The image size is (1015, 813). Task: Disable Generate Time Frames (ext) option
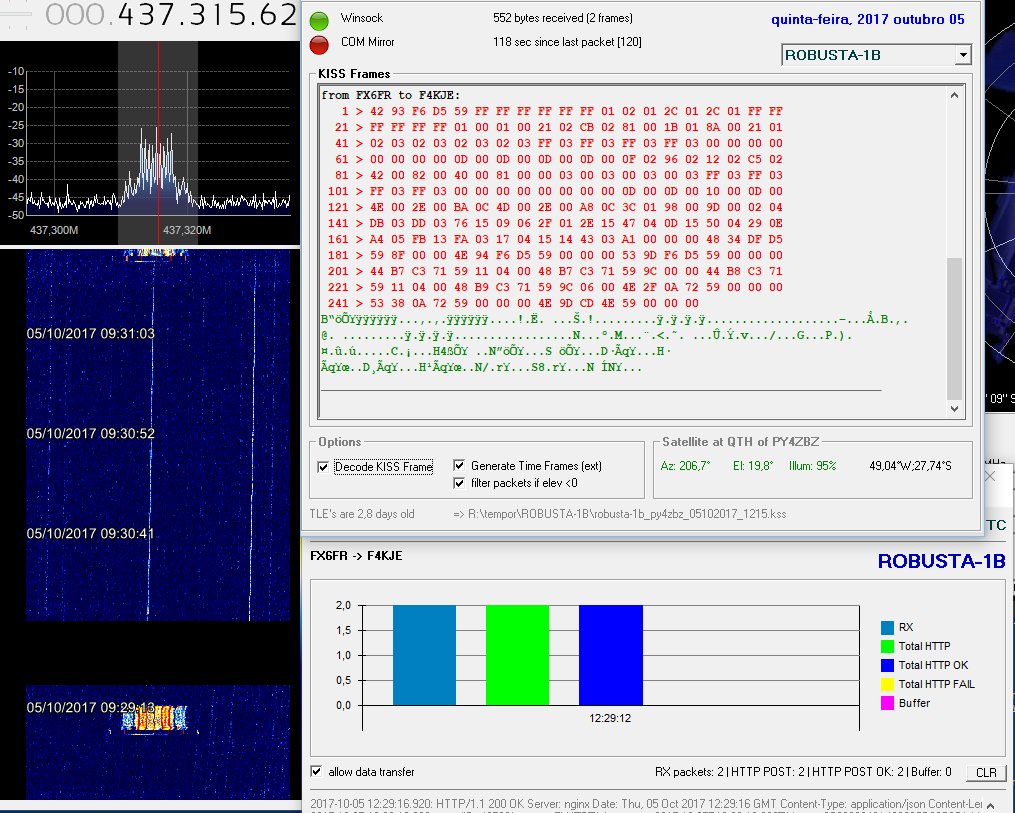[459, 466]
